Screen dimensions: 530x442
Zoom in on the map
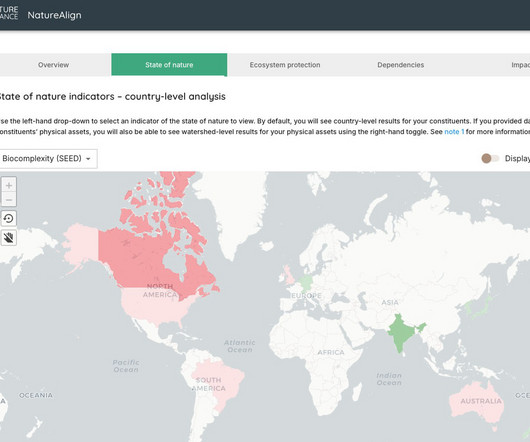[9, 186]
